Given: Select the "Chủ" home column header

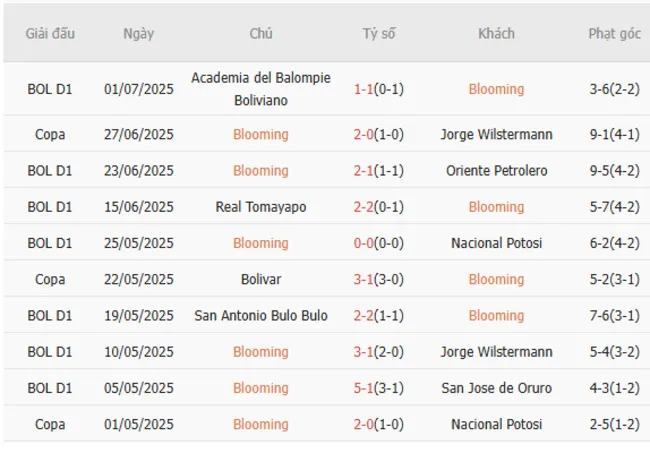Looking at the screenshot, I should pyautogui.click(x=260, y=34).
